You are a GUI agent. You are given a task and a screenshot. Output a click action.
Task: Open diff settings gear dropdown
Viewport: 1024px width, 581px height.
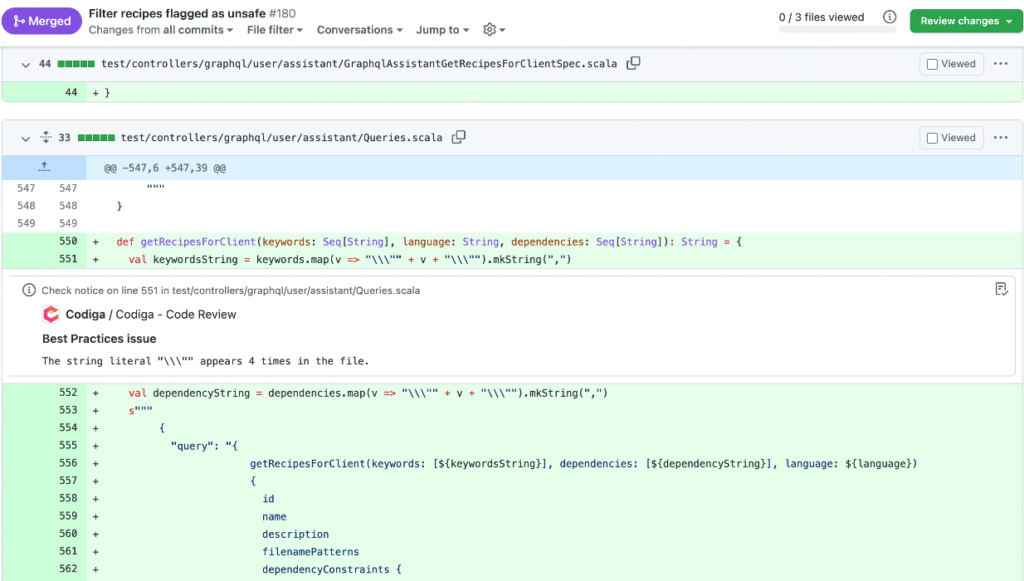point(494,29)
